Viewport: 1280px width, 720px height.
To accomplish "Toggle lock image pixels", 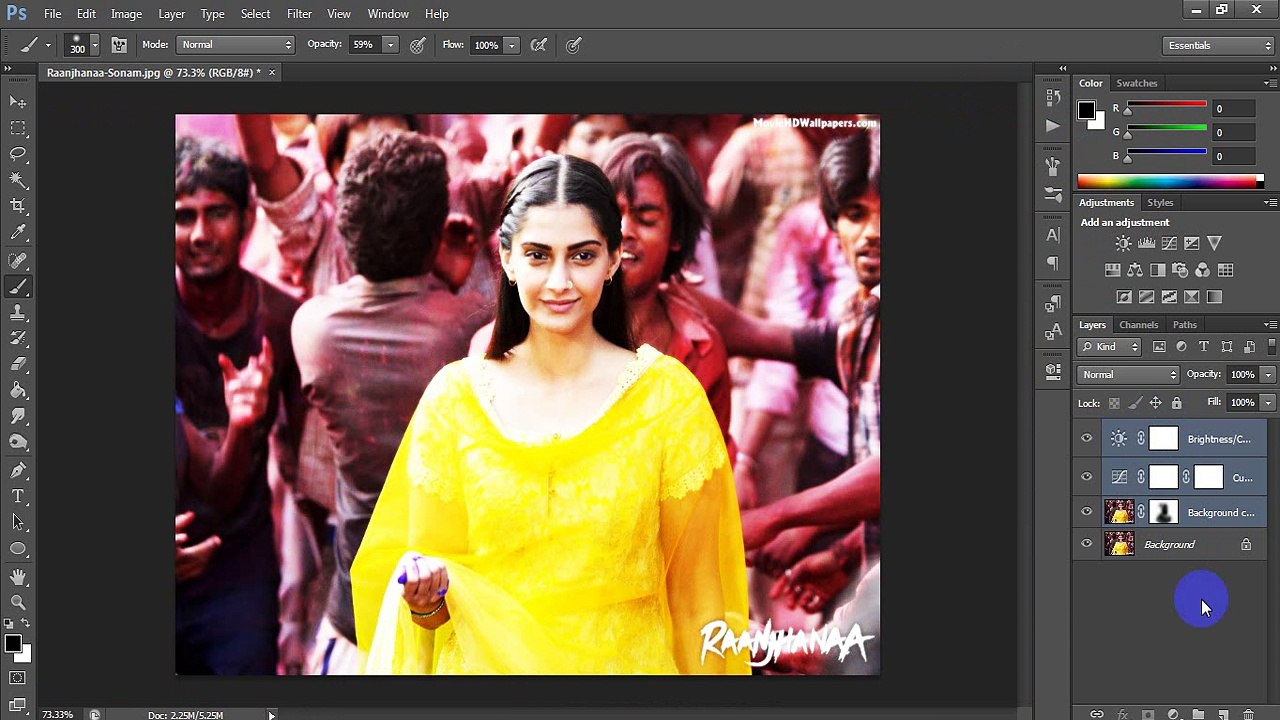I will pos(1135,403).
